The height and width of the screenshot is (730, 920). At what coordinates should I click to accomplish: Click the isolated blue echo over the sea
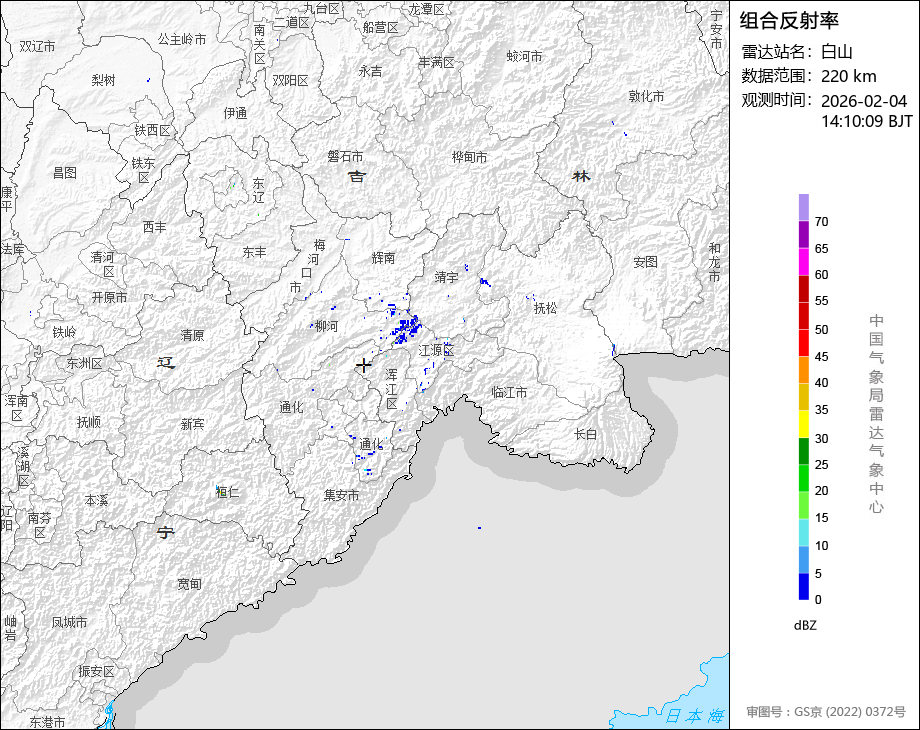pos(479,527)
